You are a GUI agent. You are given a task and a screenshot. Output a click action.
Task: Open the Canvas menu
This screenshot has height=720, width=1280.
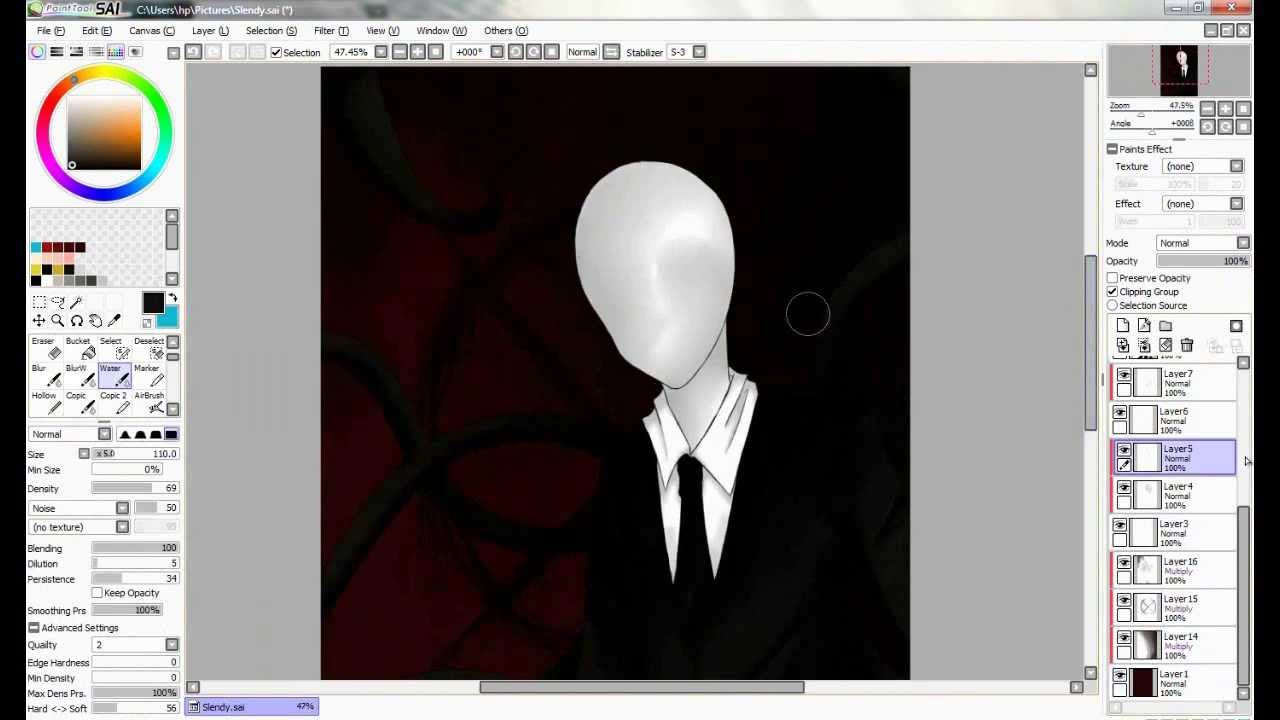coord(152,30)
